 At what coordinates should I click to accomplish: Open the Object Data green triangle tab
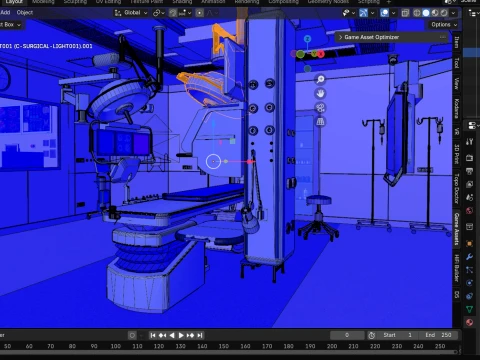(x=469, y=309)
